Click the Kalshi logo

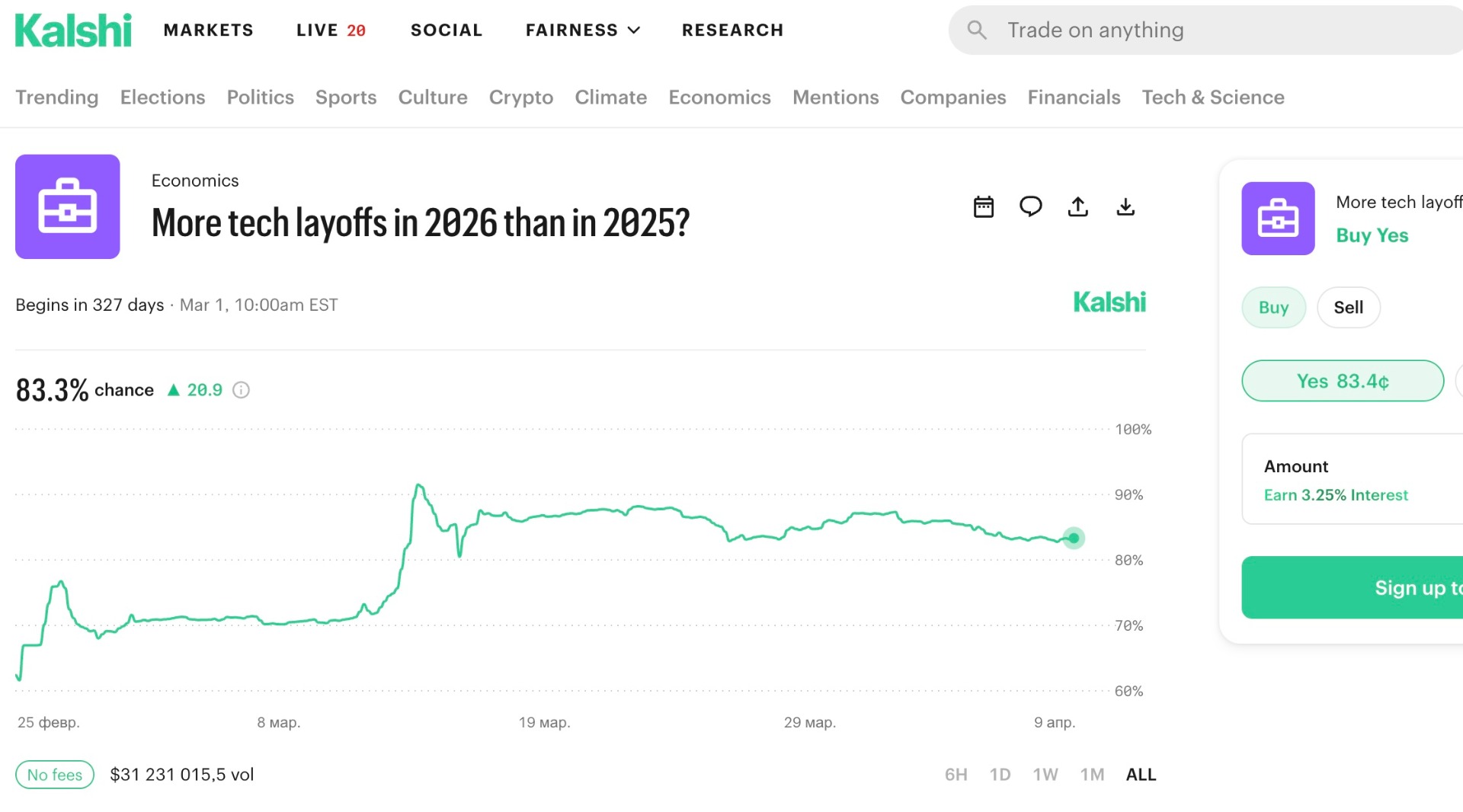coord(72,29)
